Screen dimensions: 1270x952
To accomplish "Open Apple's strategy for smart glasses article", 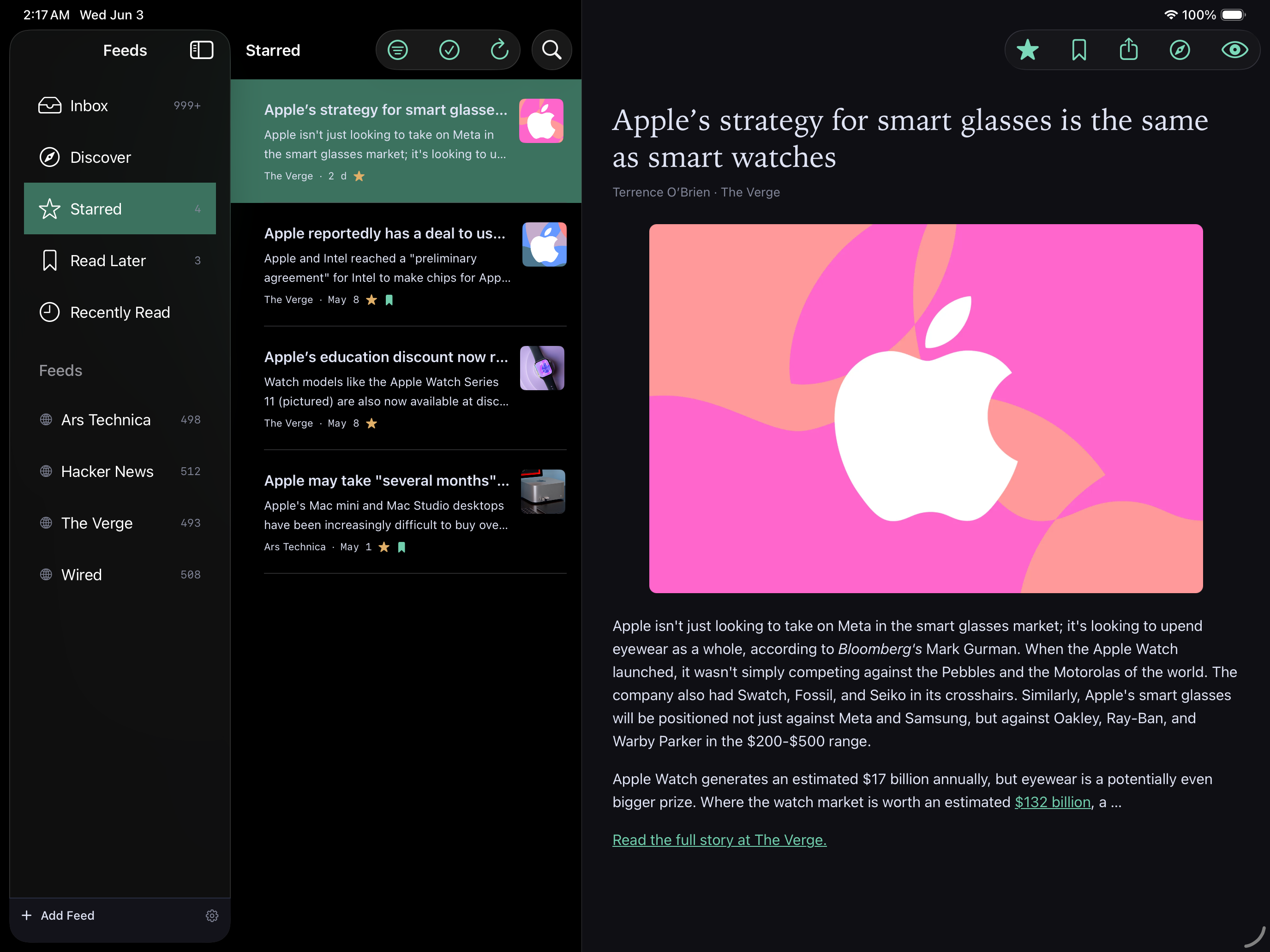I will pyautogui.click(x=406, y=141).
